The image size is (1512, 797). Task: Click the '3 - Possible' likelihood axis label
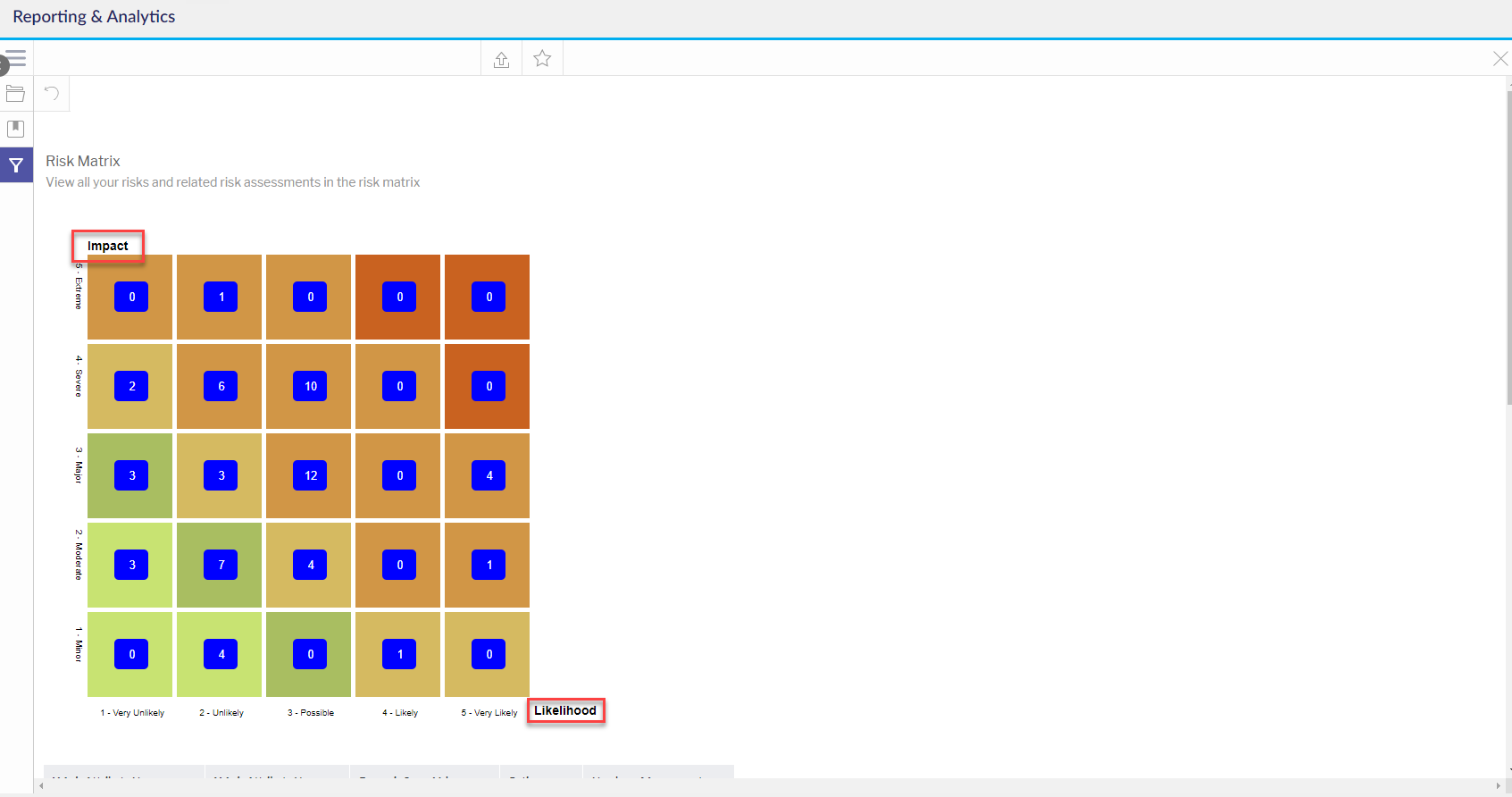tap(311, 713)
